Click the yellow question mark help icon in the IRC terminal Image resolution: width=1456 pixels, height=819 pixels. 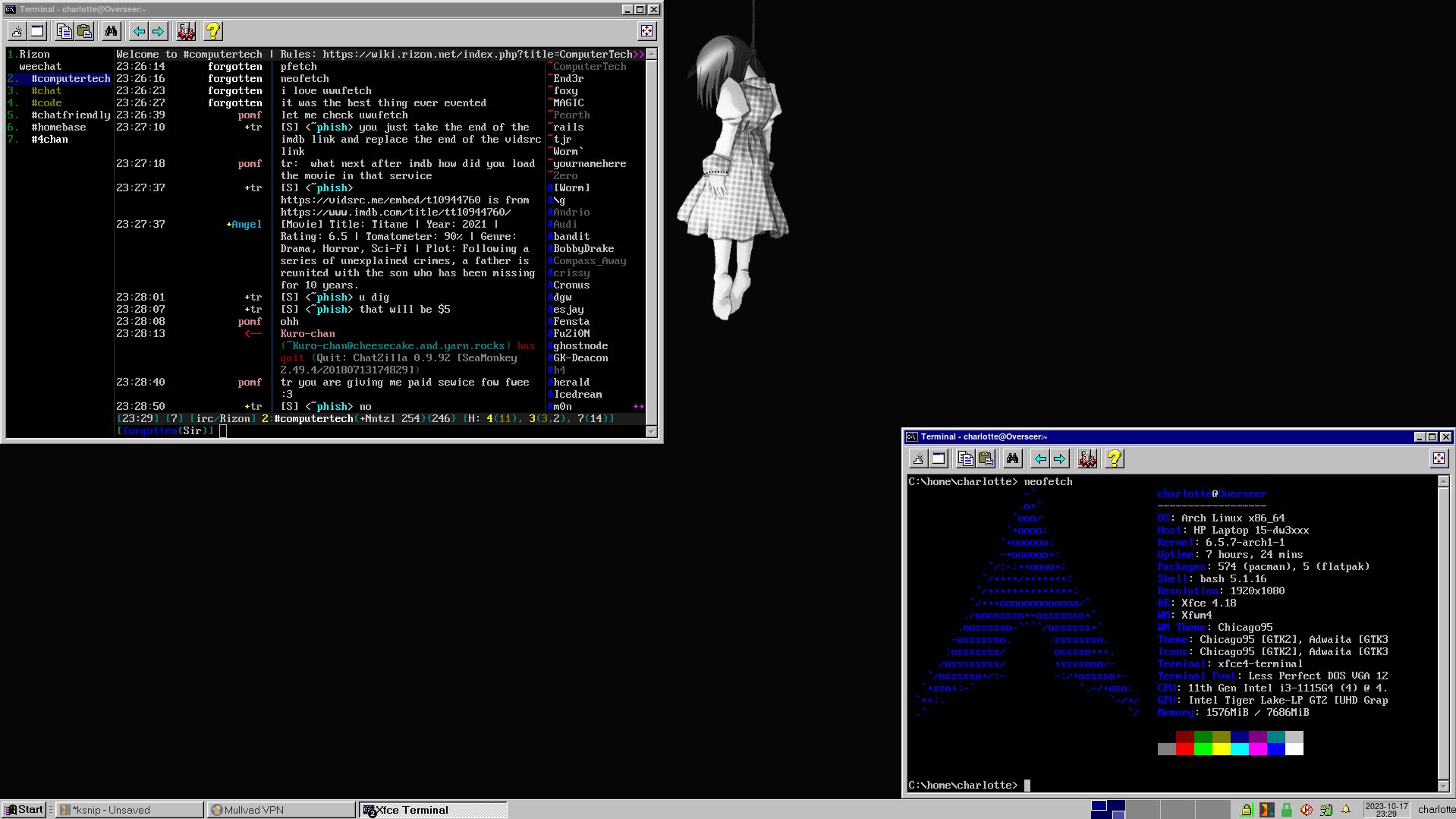tap(213, 31)
